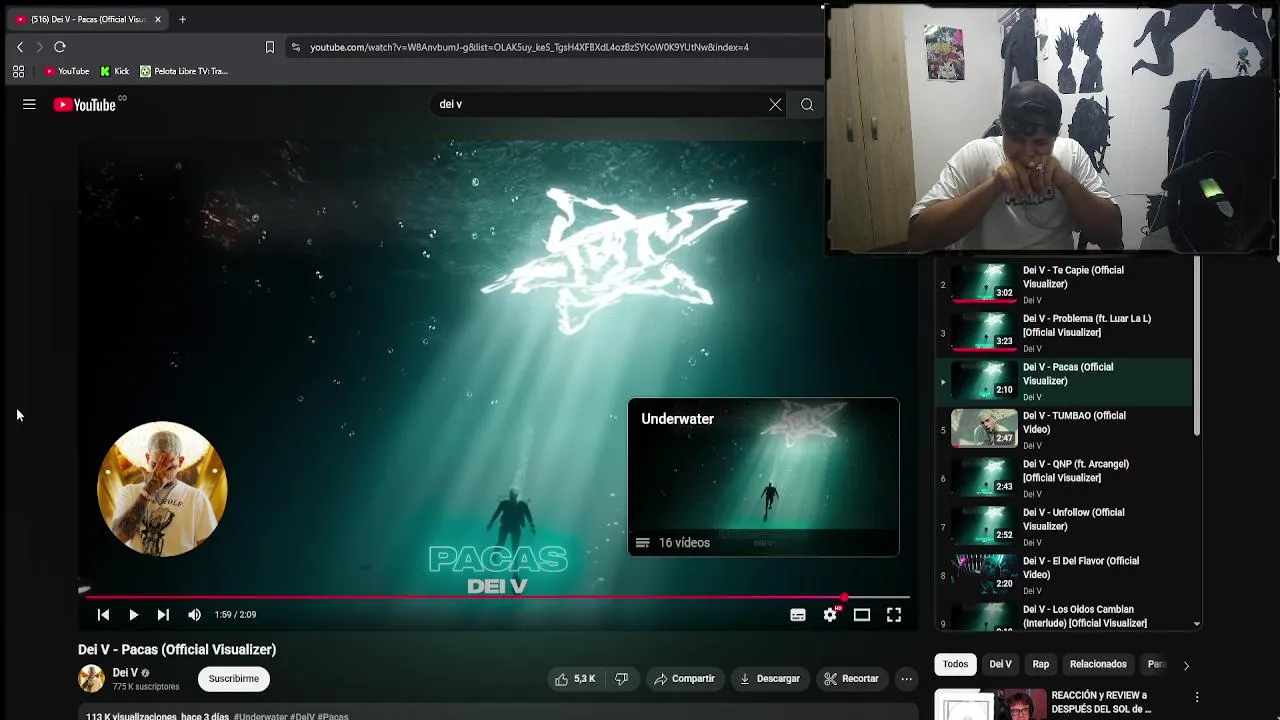Play Dei V - Los Oidos Cambian (Interlude)
This screenshot has width=1280, height=720.
point(1064,616)
